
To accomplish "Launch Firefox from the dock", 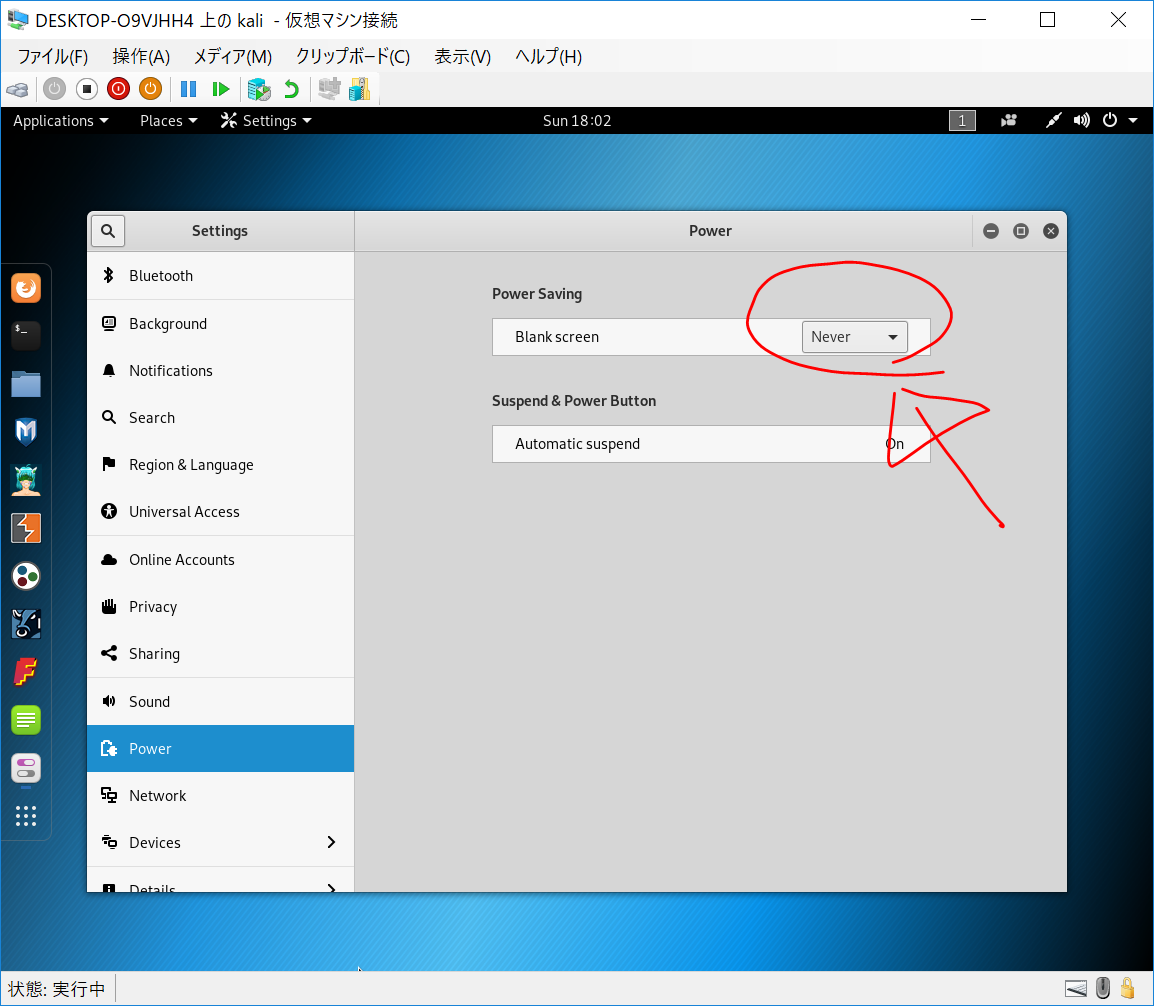I will coord(26,288).
